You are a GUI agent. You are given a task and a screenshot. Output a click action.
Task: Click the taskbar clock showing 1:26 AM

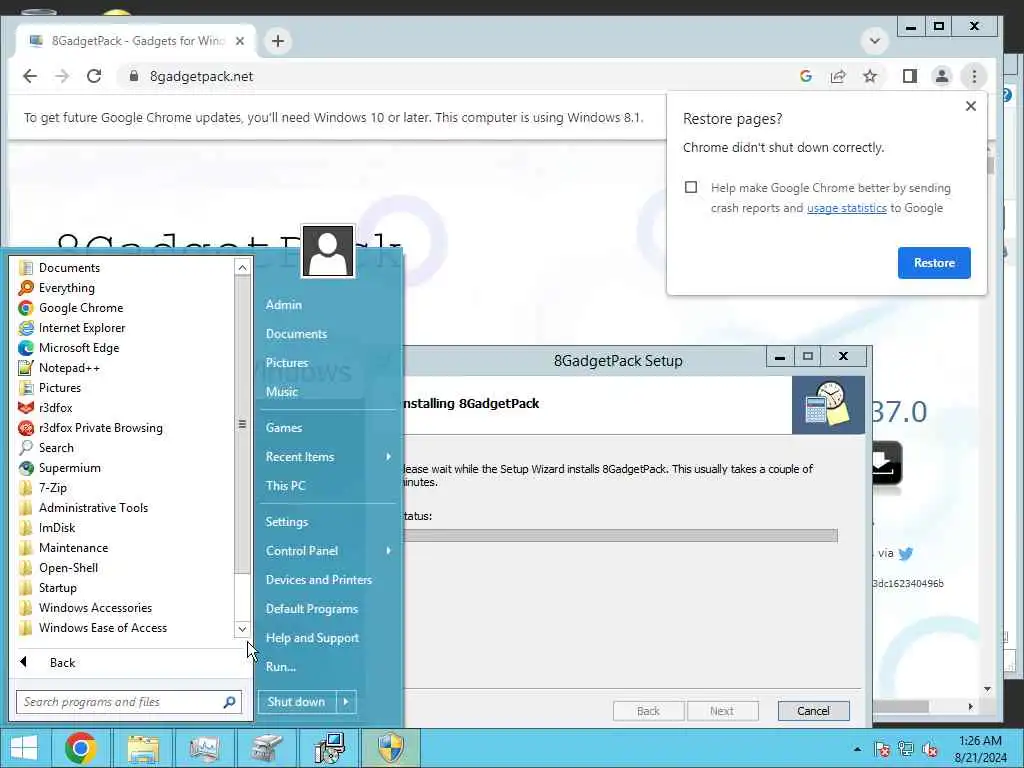coord(980,749)
